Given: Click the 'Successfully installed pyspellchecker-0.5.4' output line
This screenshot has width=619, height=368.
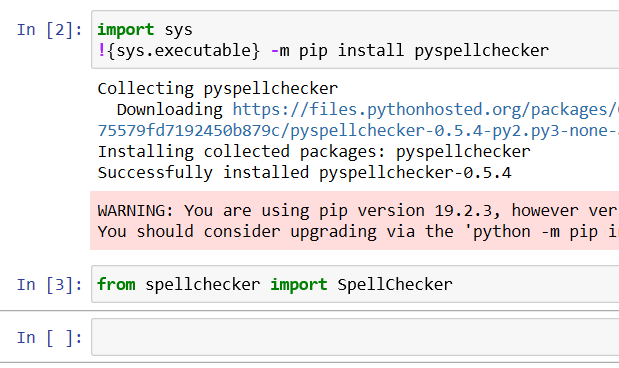Looking at the screenshot, I should click(304, 173).
